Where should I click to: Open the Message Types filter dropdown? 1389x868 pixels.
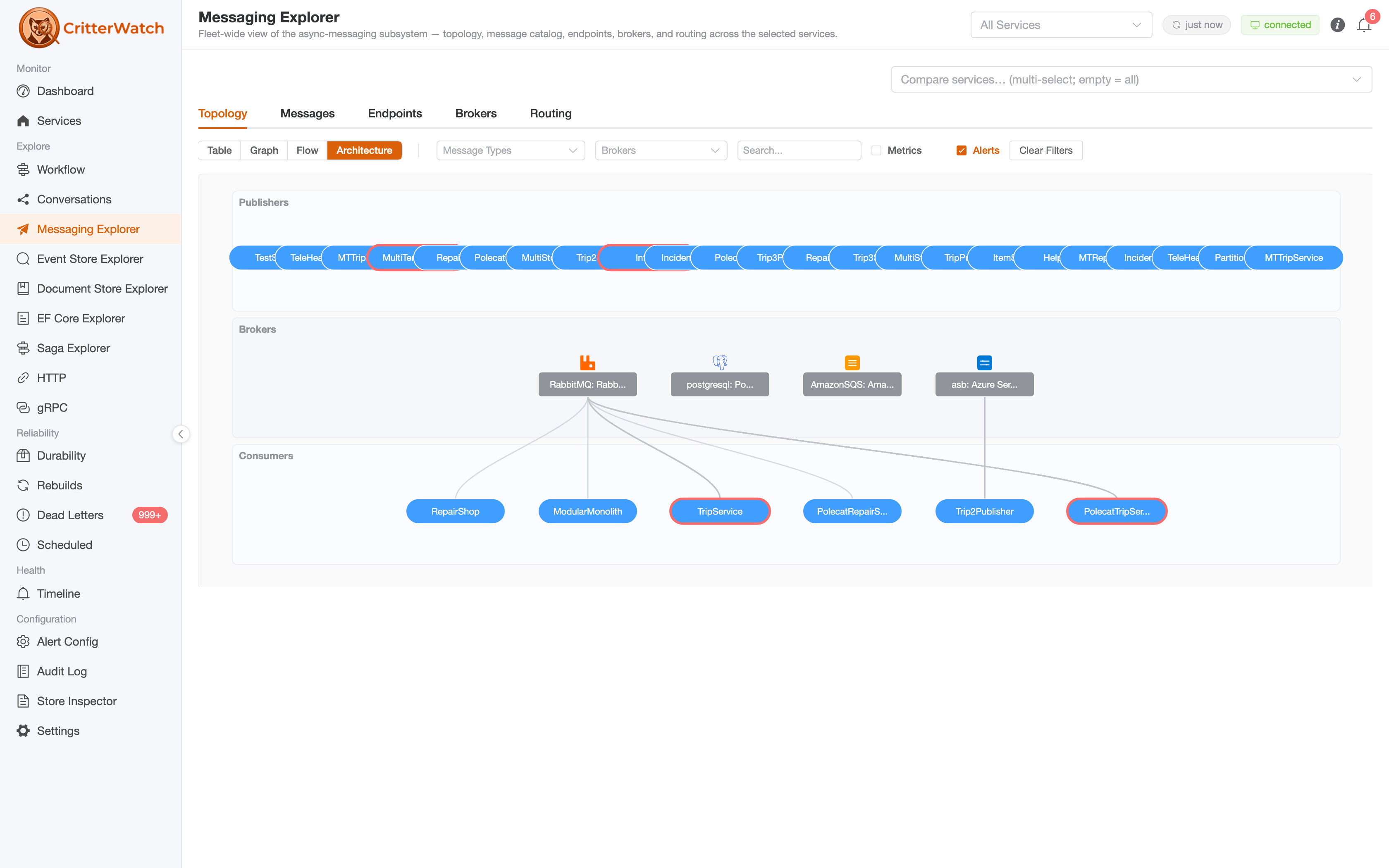coord(510,150)
